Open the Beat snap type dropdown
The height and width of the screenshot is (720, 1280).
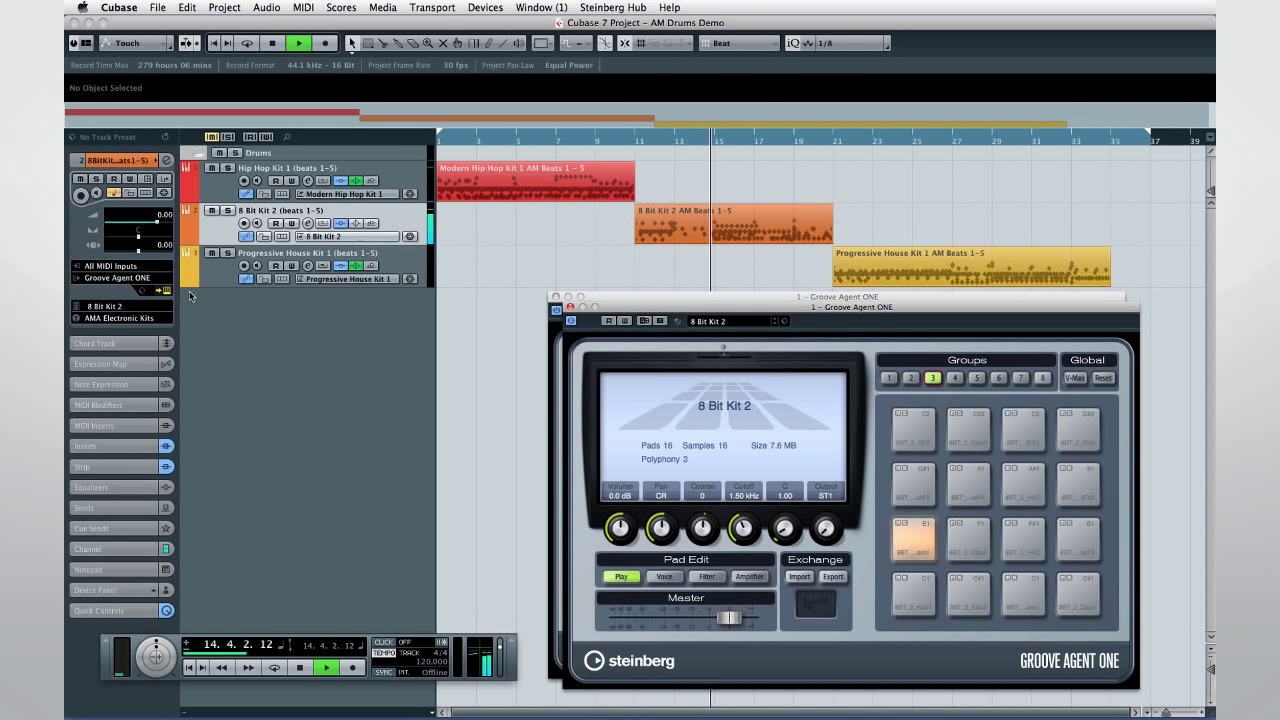740,43
